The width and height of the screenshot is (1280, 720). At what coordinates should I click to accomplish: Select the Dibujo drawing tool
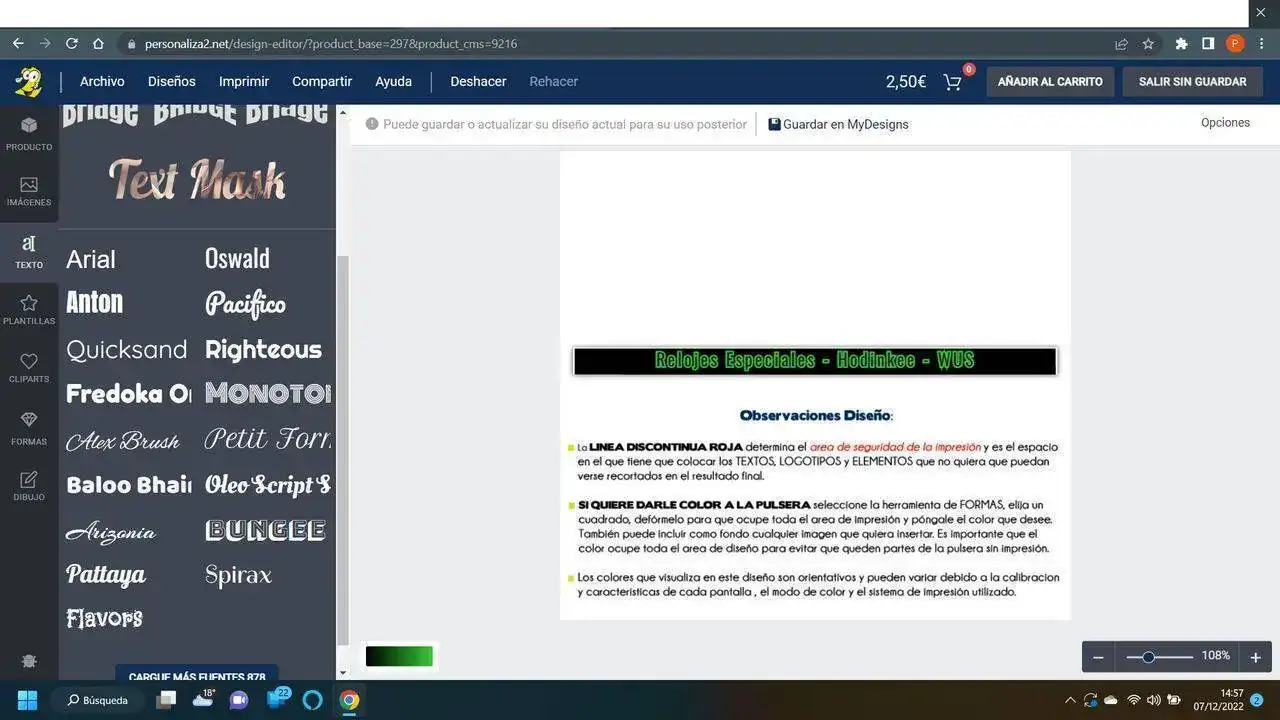click(29, 485)
